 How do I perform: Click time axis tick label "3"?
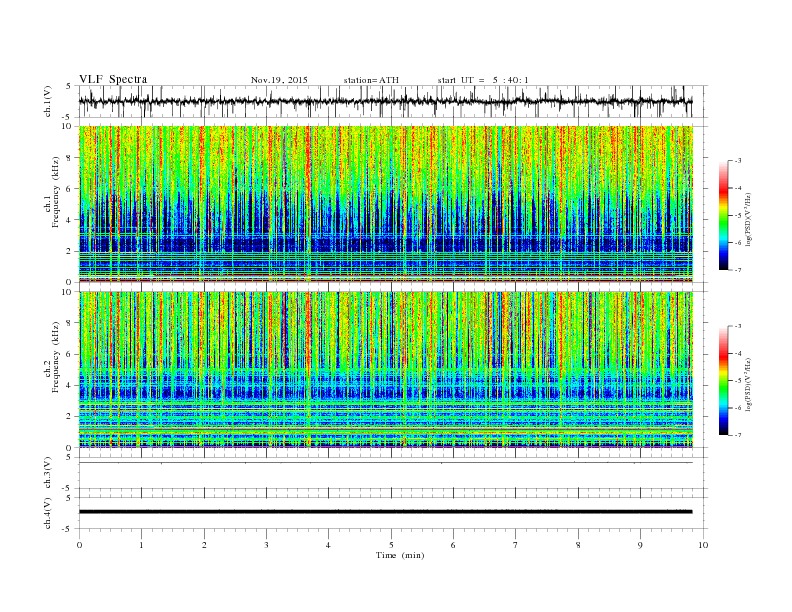coord(267,545)
